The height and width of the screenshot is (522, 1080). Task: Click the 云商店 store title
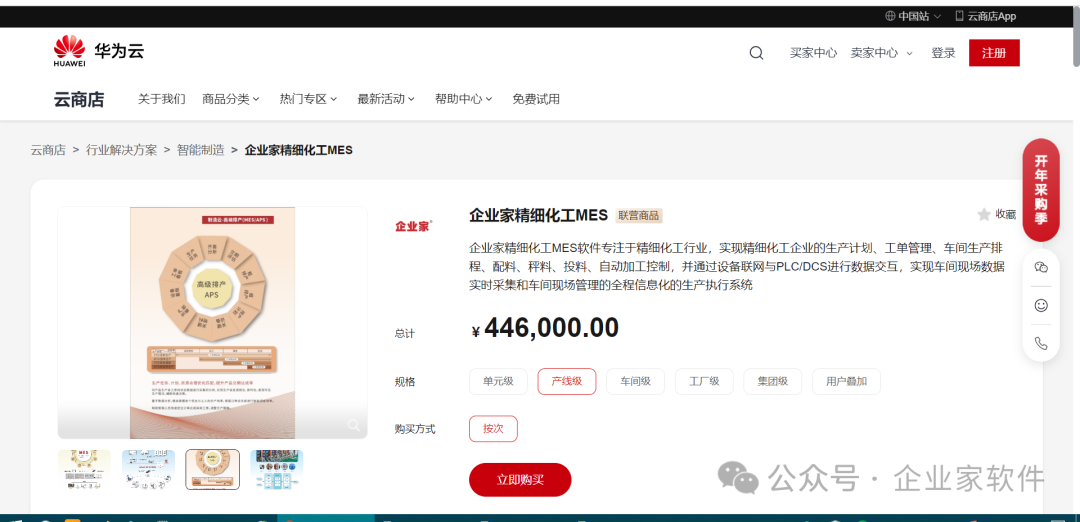[79, 99]
